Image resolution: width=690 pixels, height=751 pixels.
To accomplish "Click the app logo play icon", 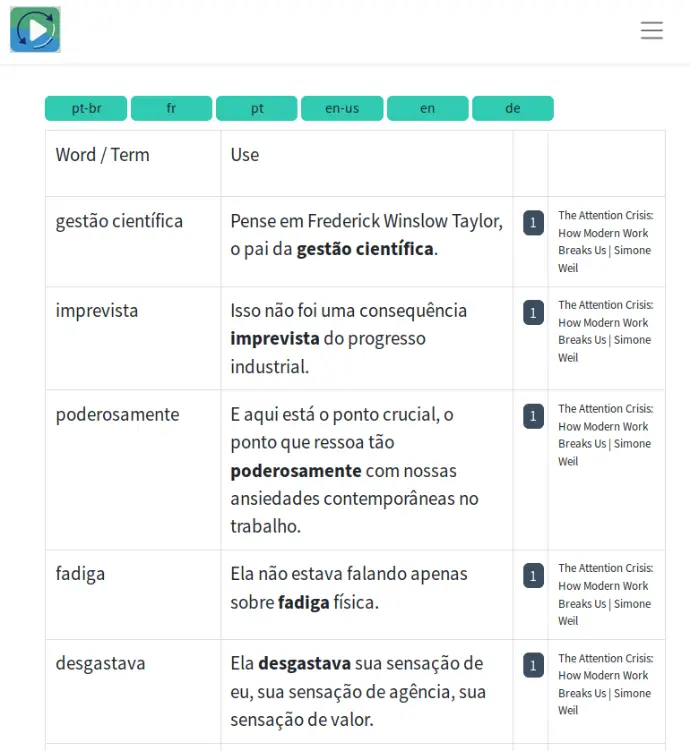I will click(x=35, y=30).
